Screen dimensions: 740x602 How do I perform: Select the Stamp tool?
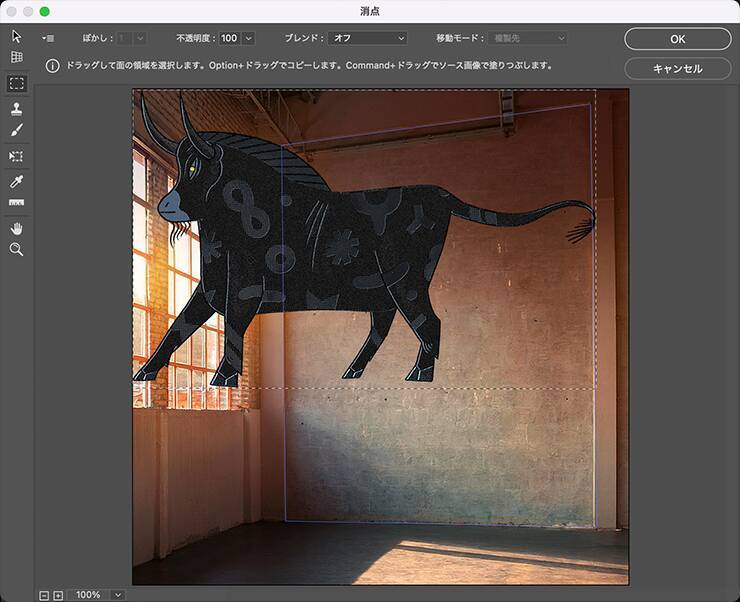[x=16, y=108]
